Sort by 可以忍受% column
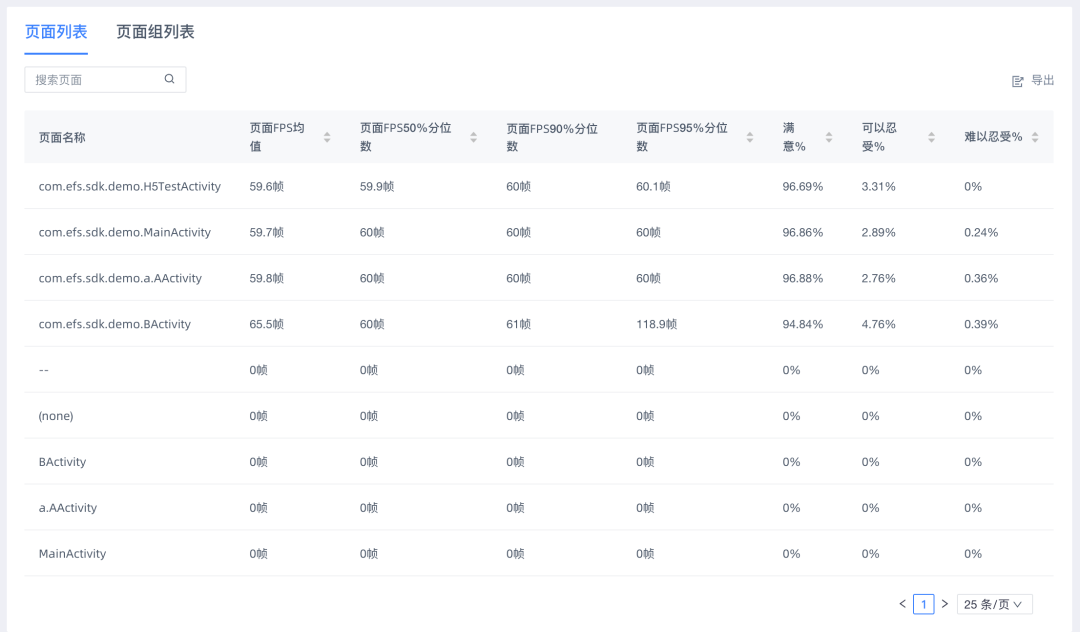This screenshot has width=1080, height=632. [x=931, y=137]
